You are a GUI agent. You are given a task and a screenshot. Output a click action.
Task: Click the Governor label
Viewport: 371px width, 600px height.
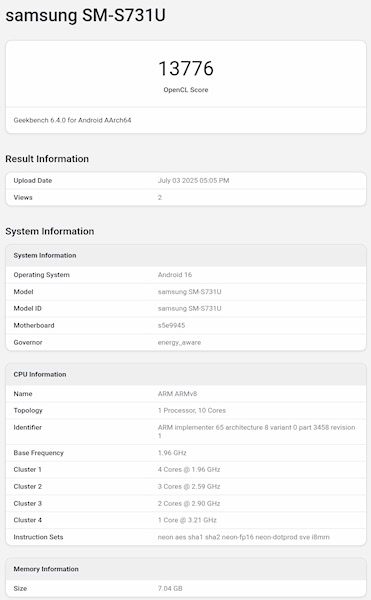[x=28, y=342]
